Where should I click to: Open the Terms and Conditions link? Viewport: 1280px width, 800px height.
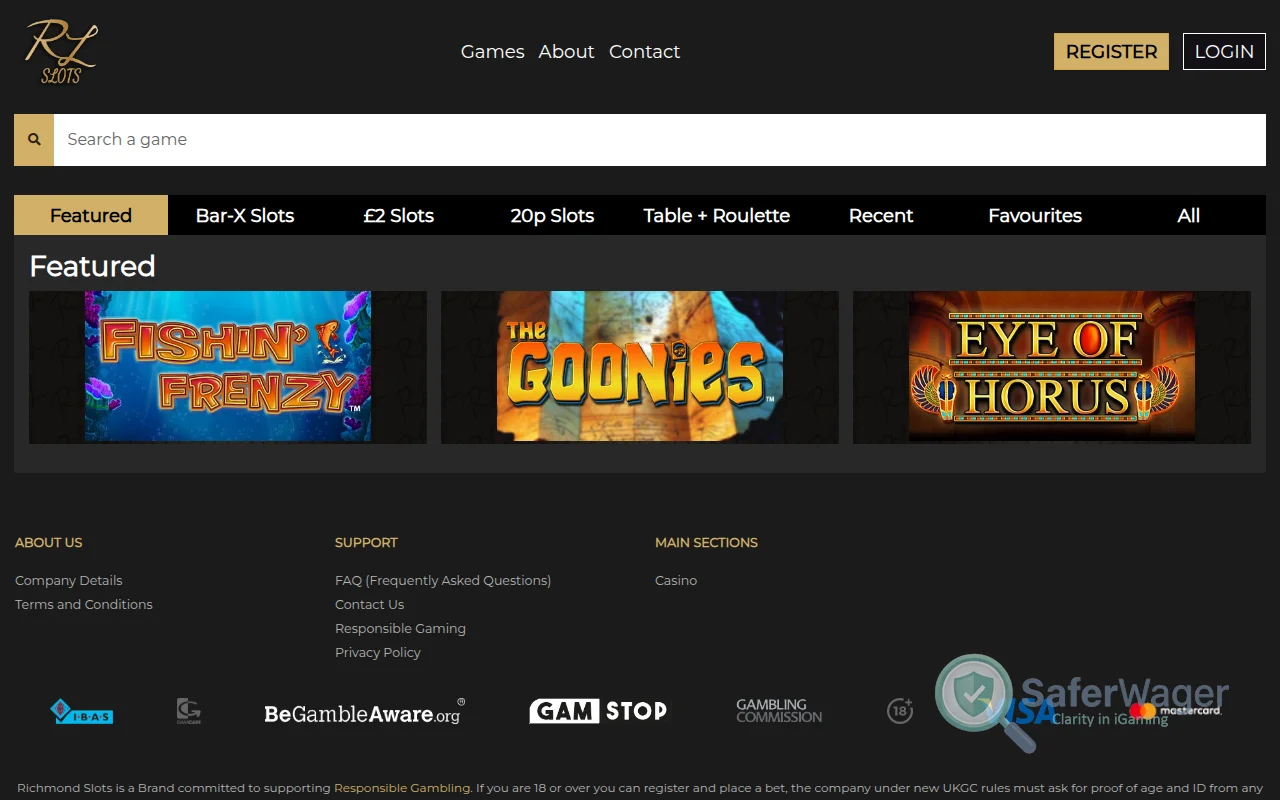pyautogui.click(x=84, y=604)
